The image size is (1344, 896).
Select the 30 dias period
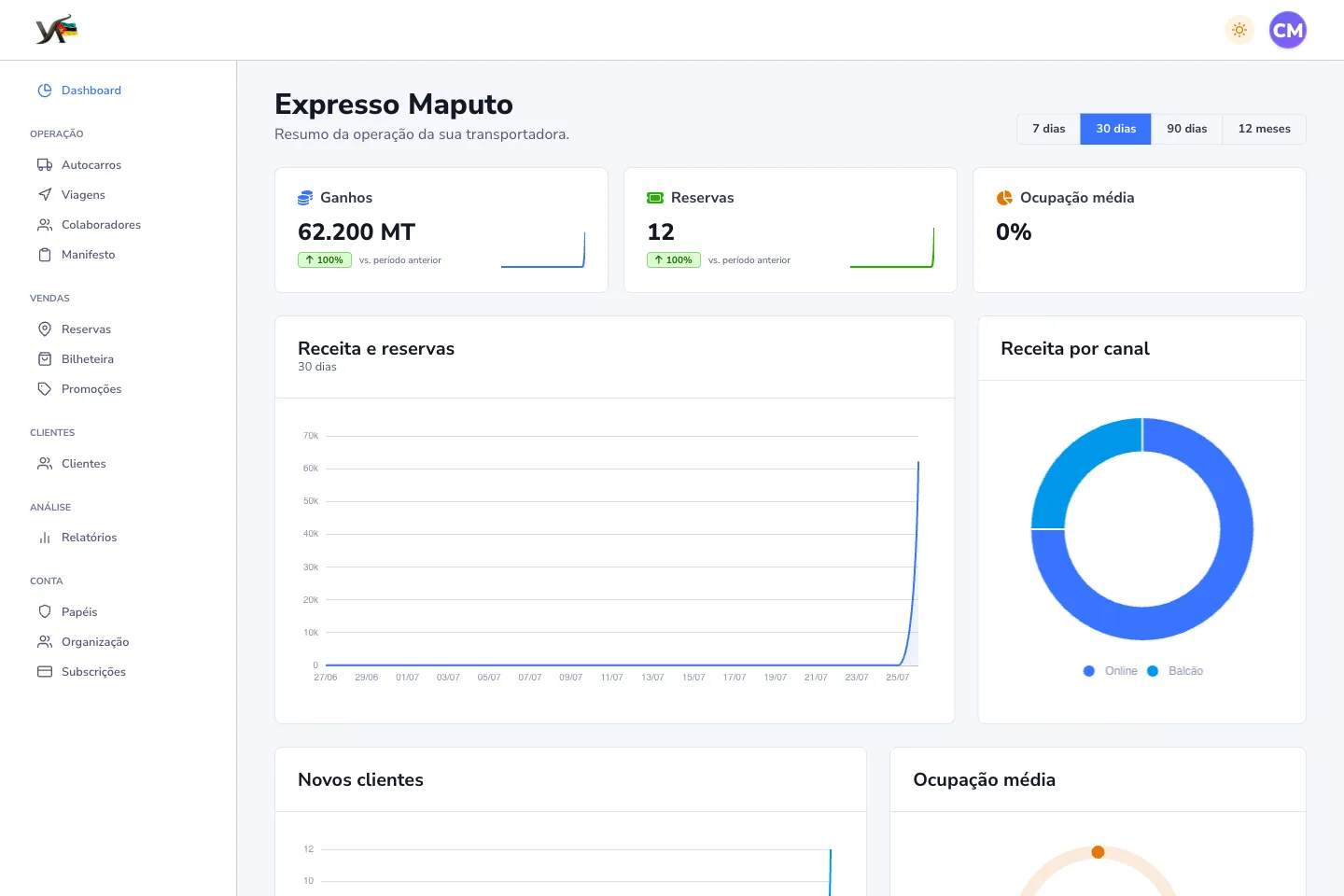coord(1116,129)
